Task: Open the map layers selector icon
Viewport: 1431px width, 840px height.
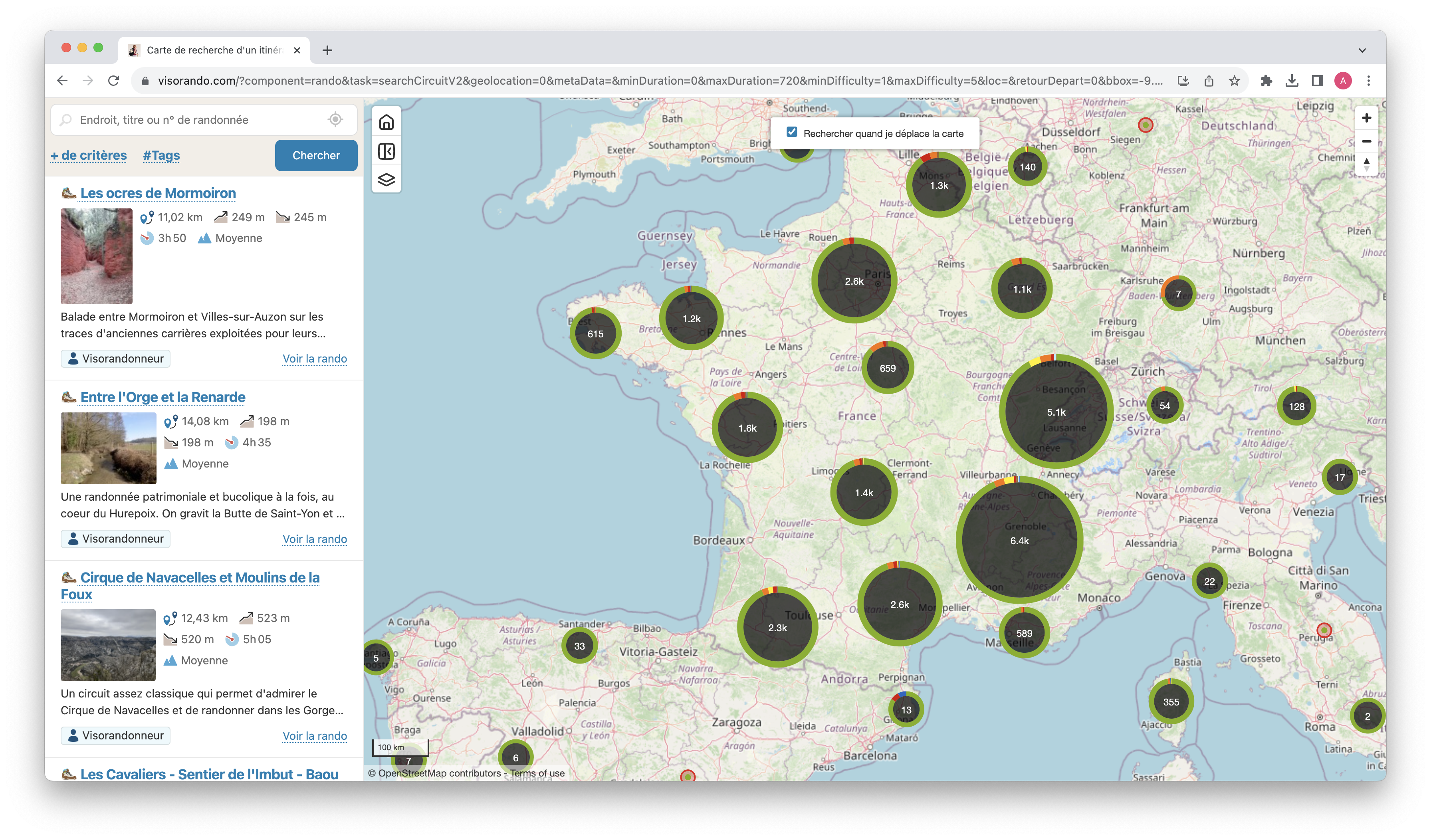Action: click(x=386, y=180)
